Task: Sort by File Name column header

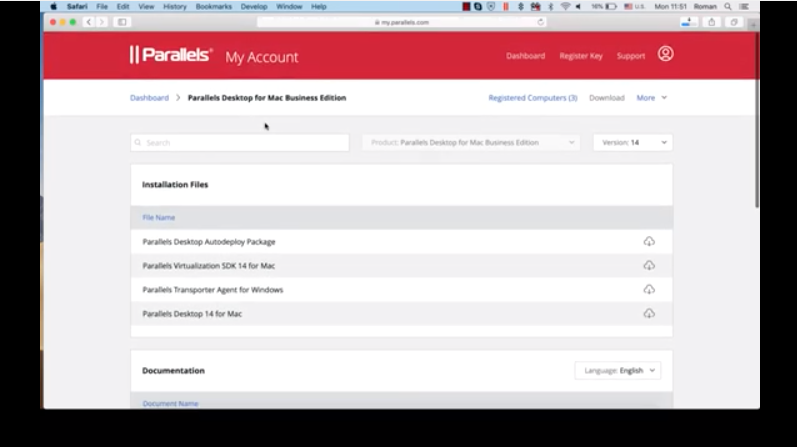Action: pyautogui.click(x=159, y=218)
